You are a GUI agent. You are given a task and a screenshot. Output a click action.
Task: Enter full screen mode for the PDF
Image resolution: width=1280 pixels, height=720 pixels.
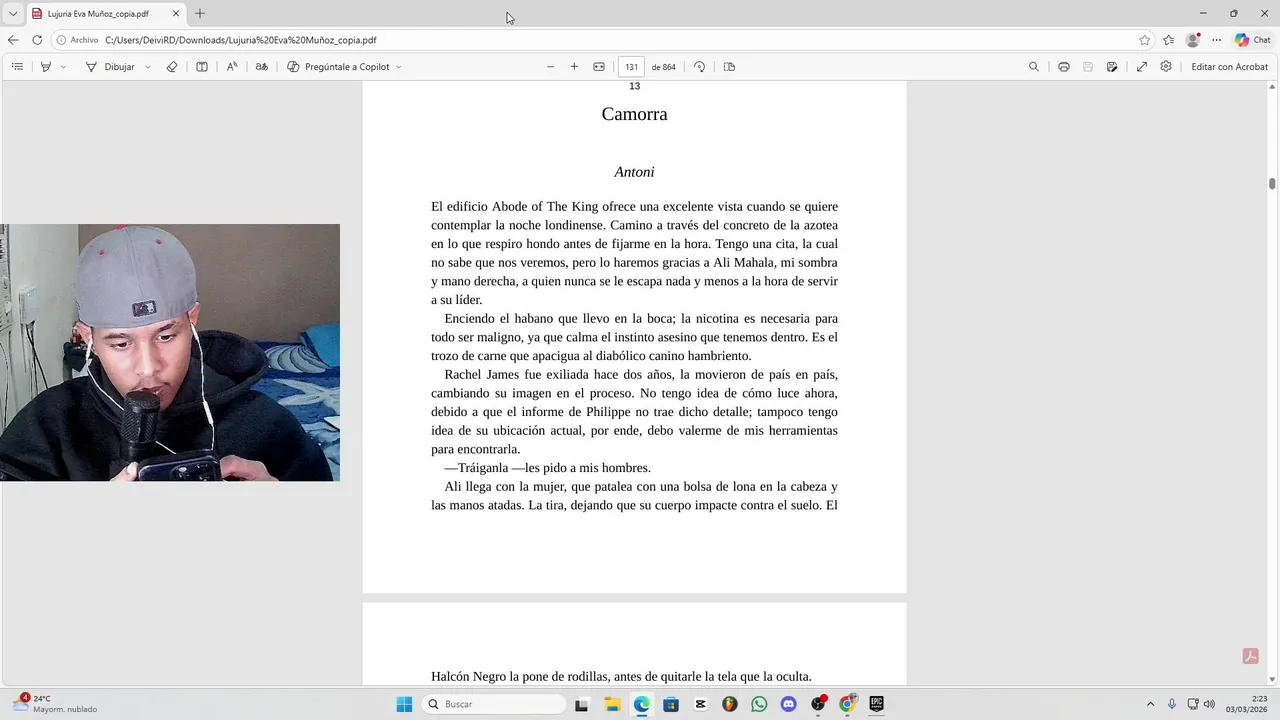(1142, 67)
